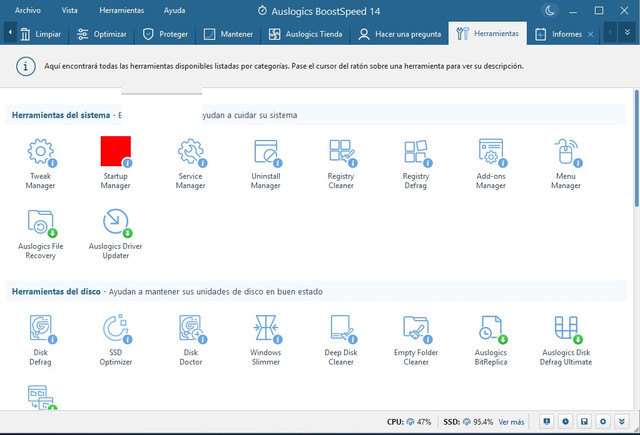
Task: Launch the Service Manager tool
Action: [x=191, y=164]
